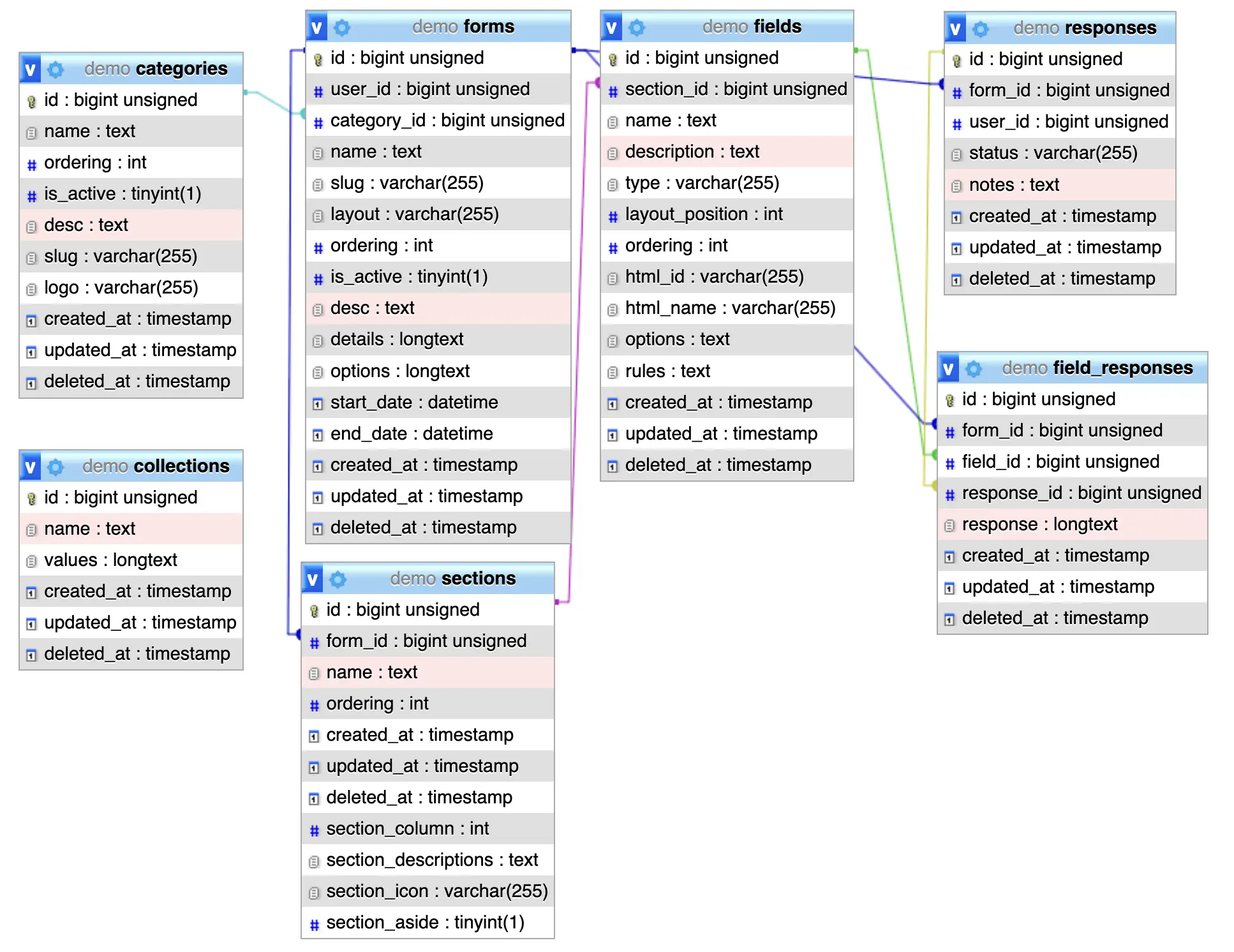Select 'status : varchar(255)' row in responses
This screenshot has height=952, width=1234.
pyautogui.click(x=1060, y=153)
